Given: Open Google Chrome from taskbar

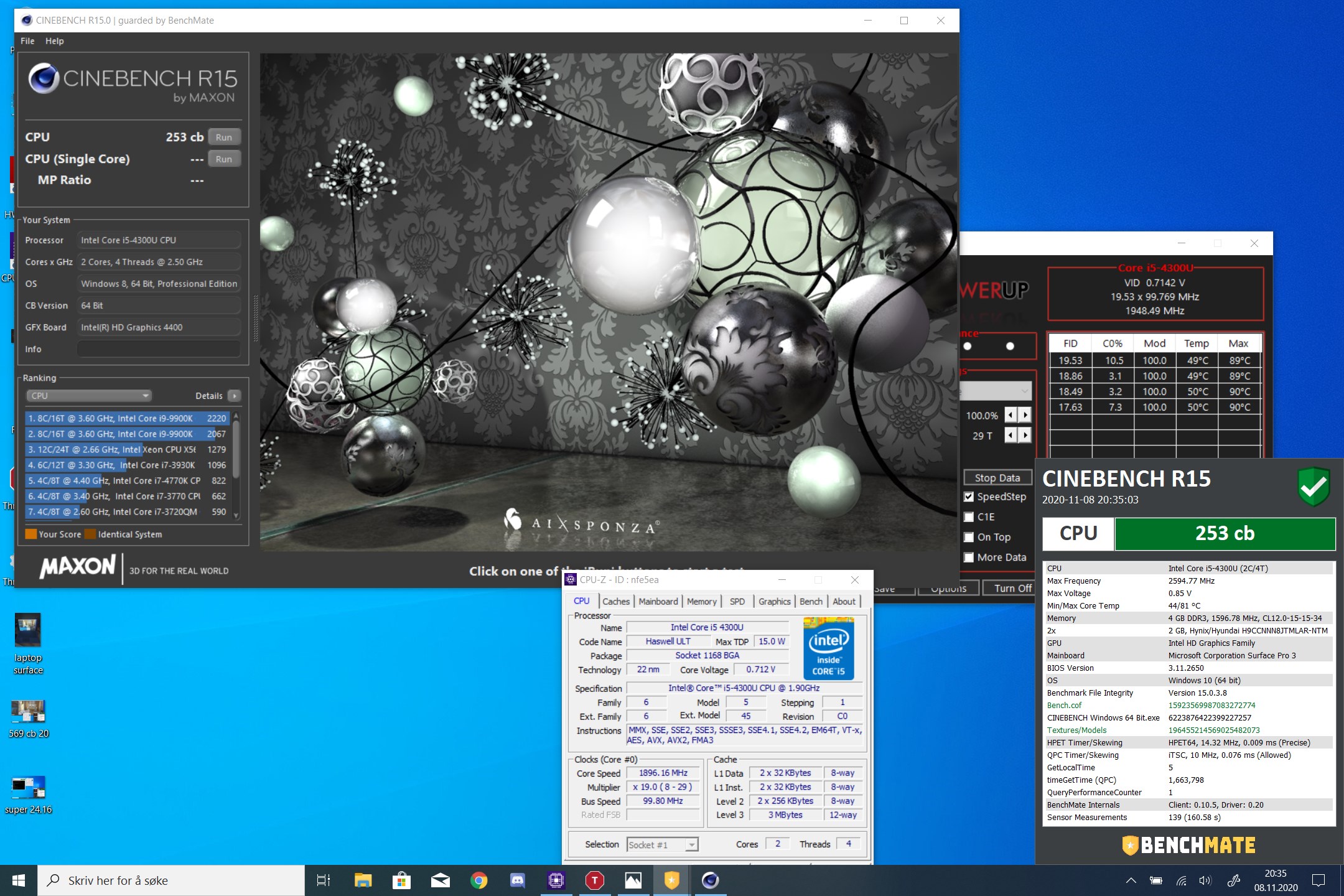Looking at the screenshot, I should (x=478, y=880).
